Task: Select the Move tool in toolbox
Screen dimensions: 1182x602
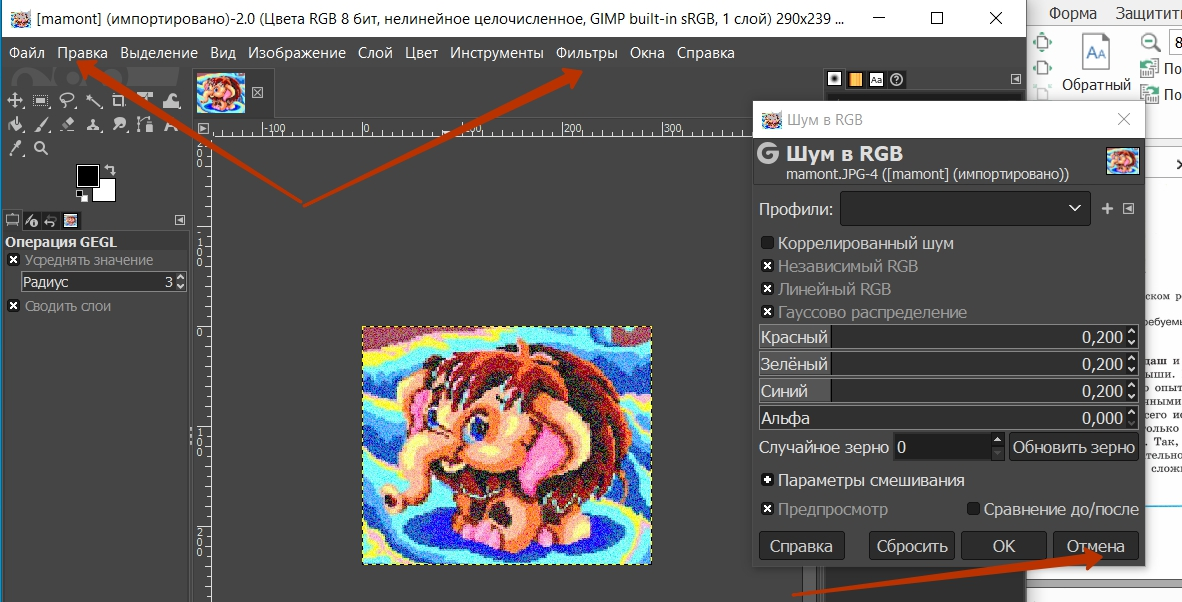Action: pos(15,99)
